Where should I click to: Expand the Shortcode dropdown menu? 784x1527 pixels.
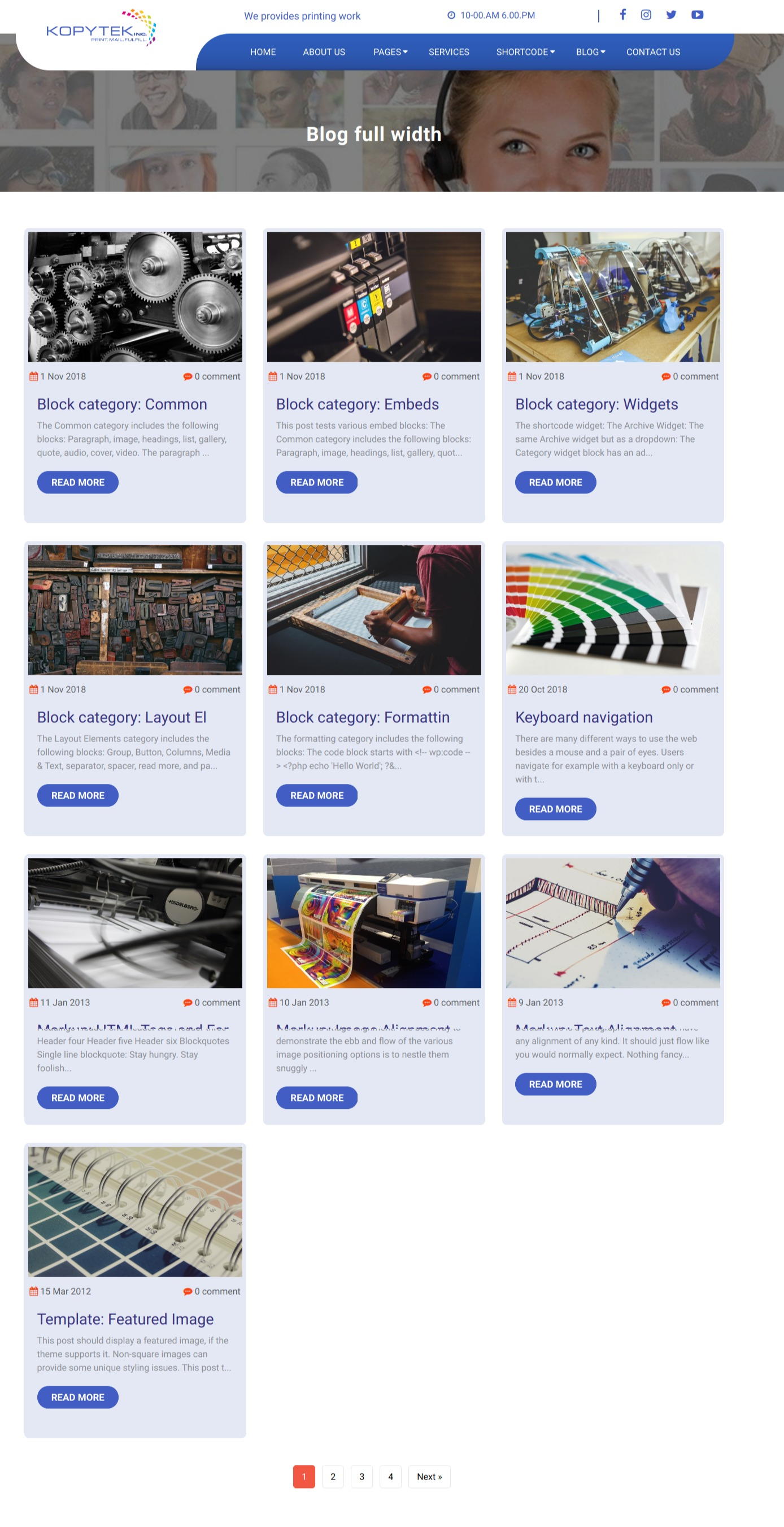525,52
